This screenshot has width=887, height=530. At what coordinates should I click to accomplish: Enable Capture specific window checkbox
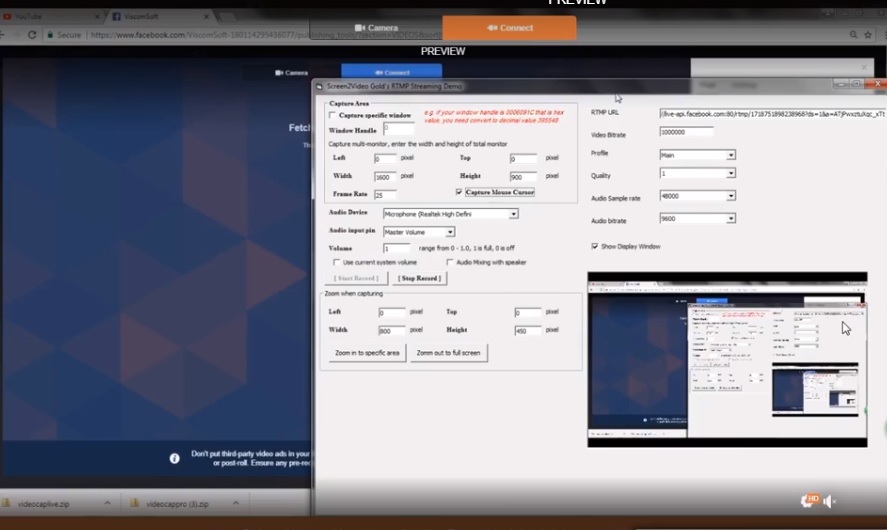click(x=333, y=116)
